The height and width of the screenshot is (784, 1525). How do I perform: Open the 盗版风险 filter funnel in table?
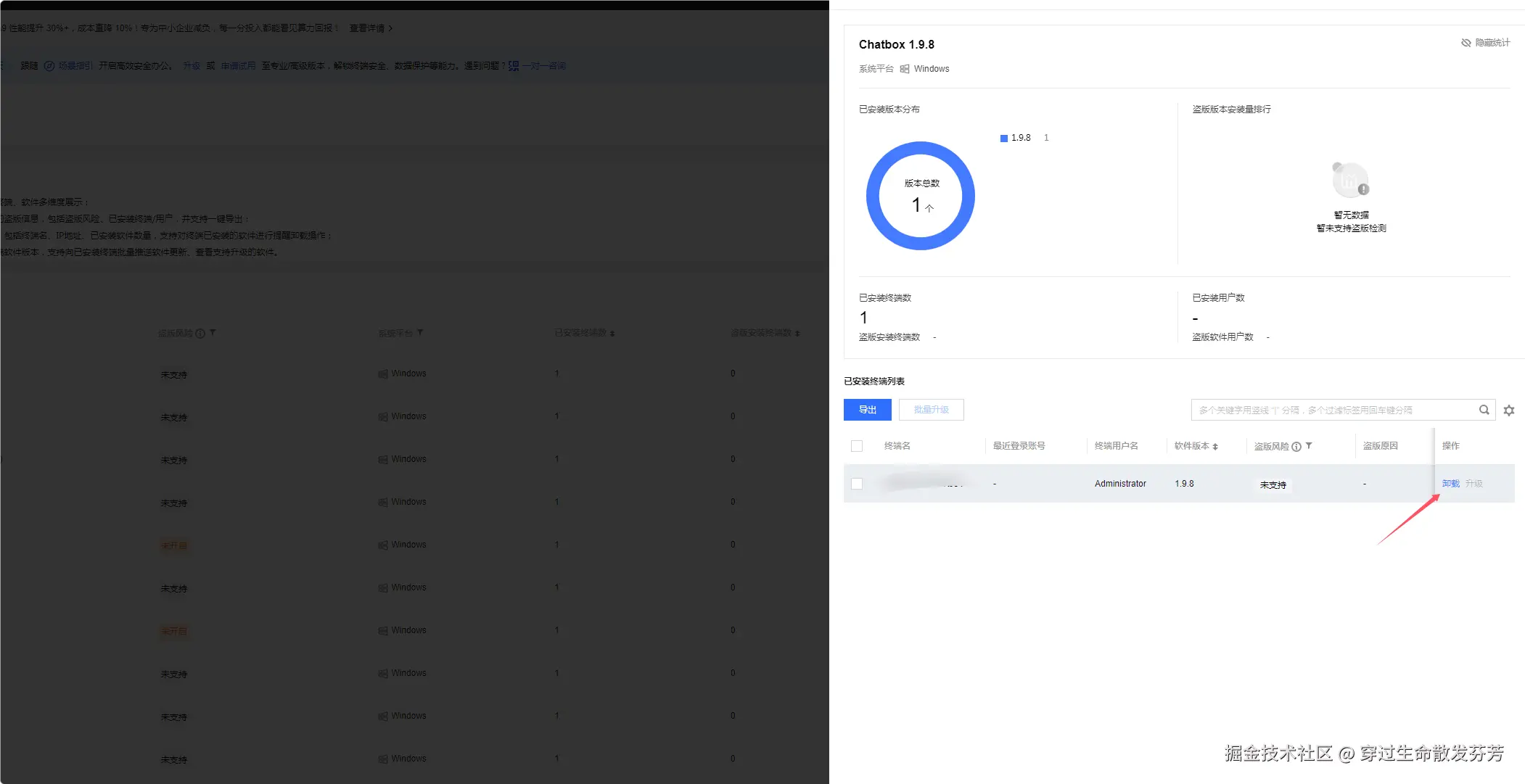tap(1309, 446)
